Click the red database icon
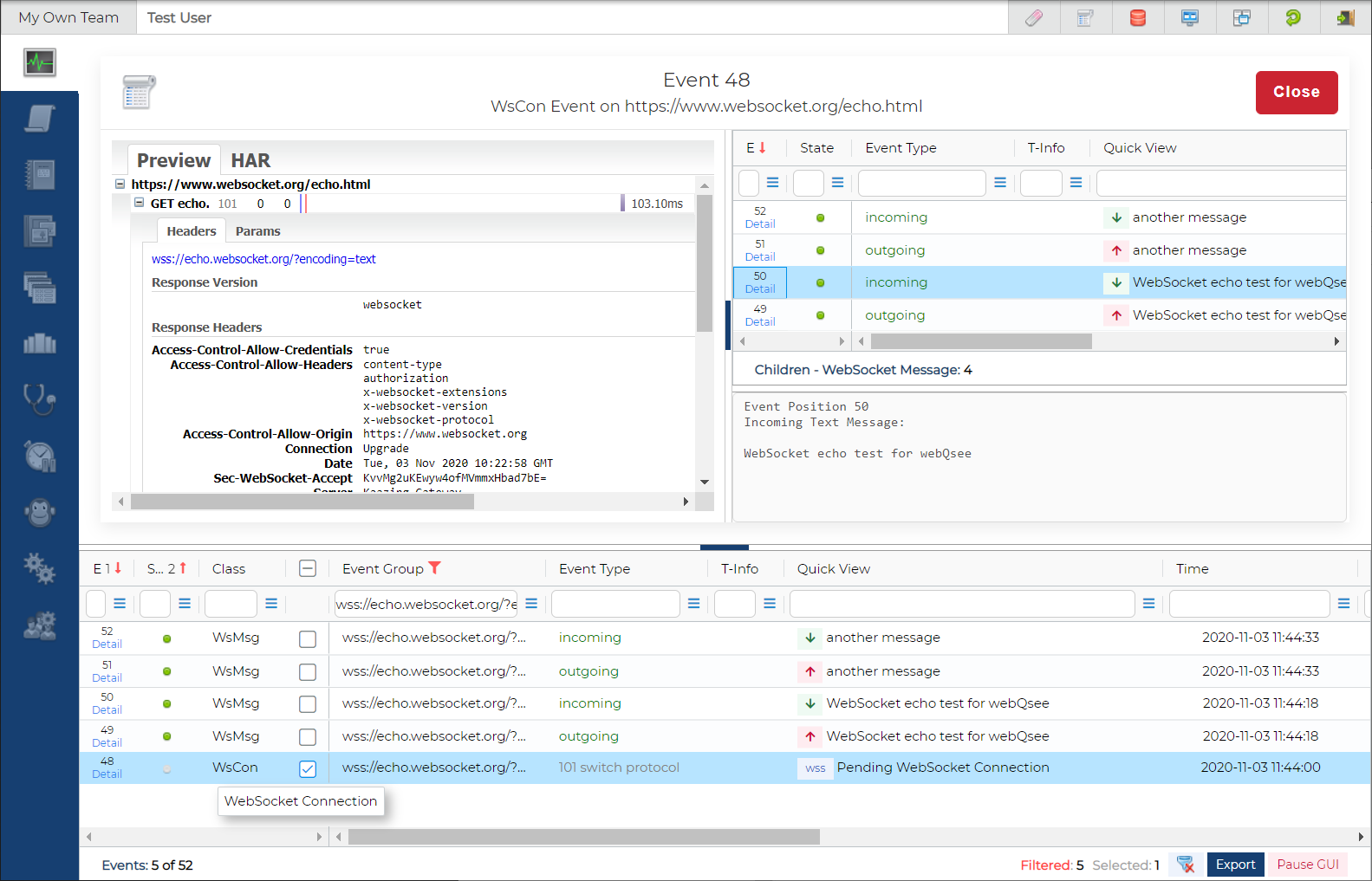The width and height of the screenshot is (1372, 881). (x=1138, y=17)
